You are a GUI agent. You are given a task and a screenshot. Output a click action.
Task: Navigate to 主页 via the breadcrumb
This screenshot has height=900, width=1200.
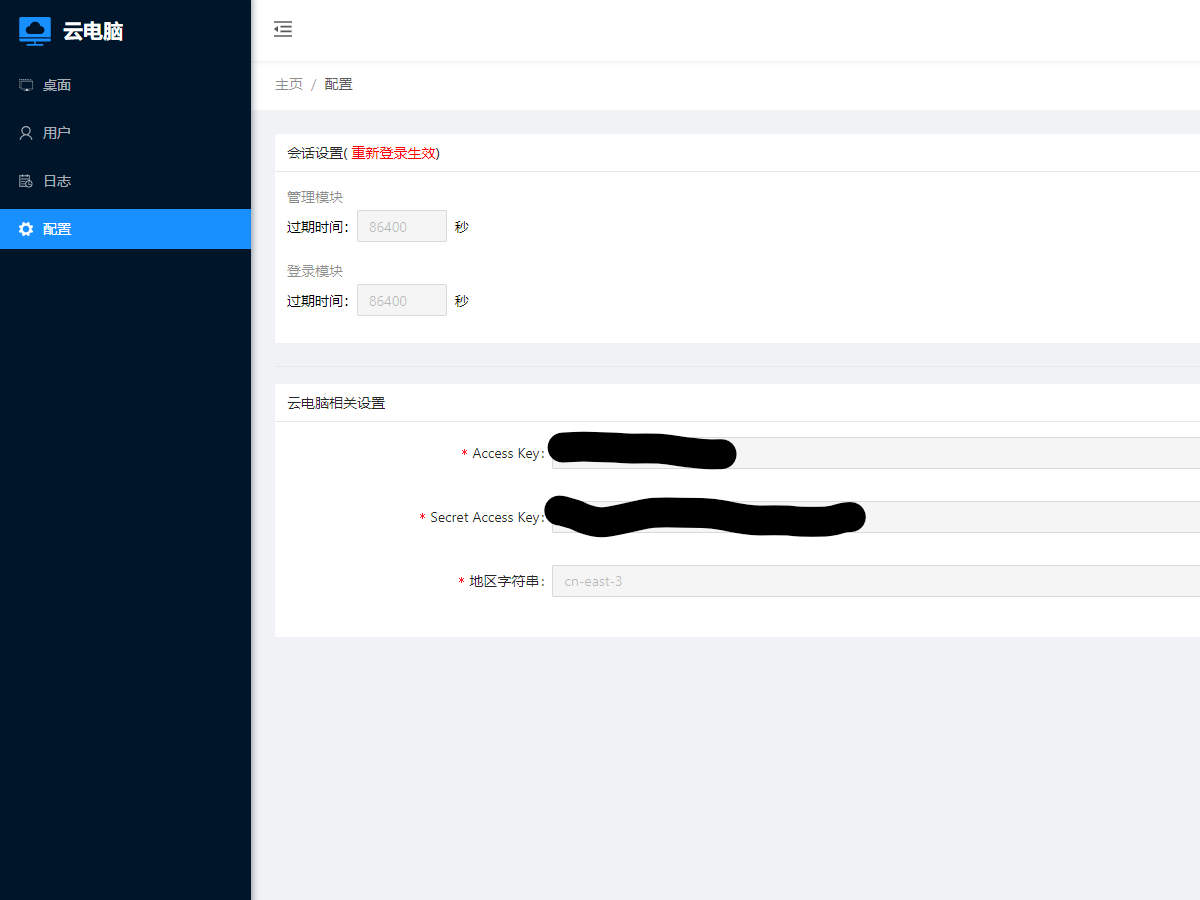[x=289, y=84]
